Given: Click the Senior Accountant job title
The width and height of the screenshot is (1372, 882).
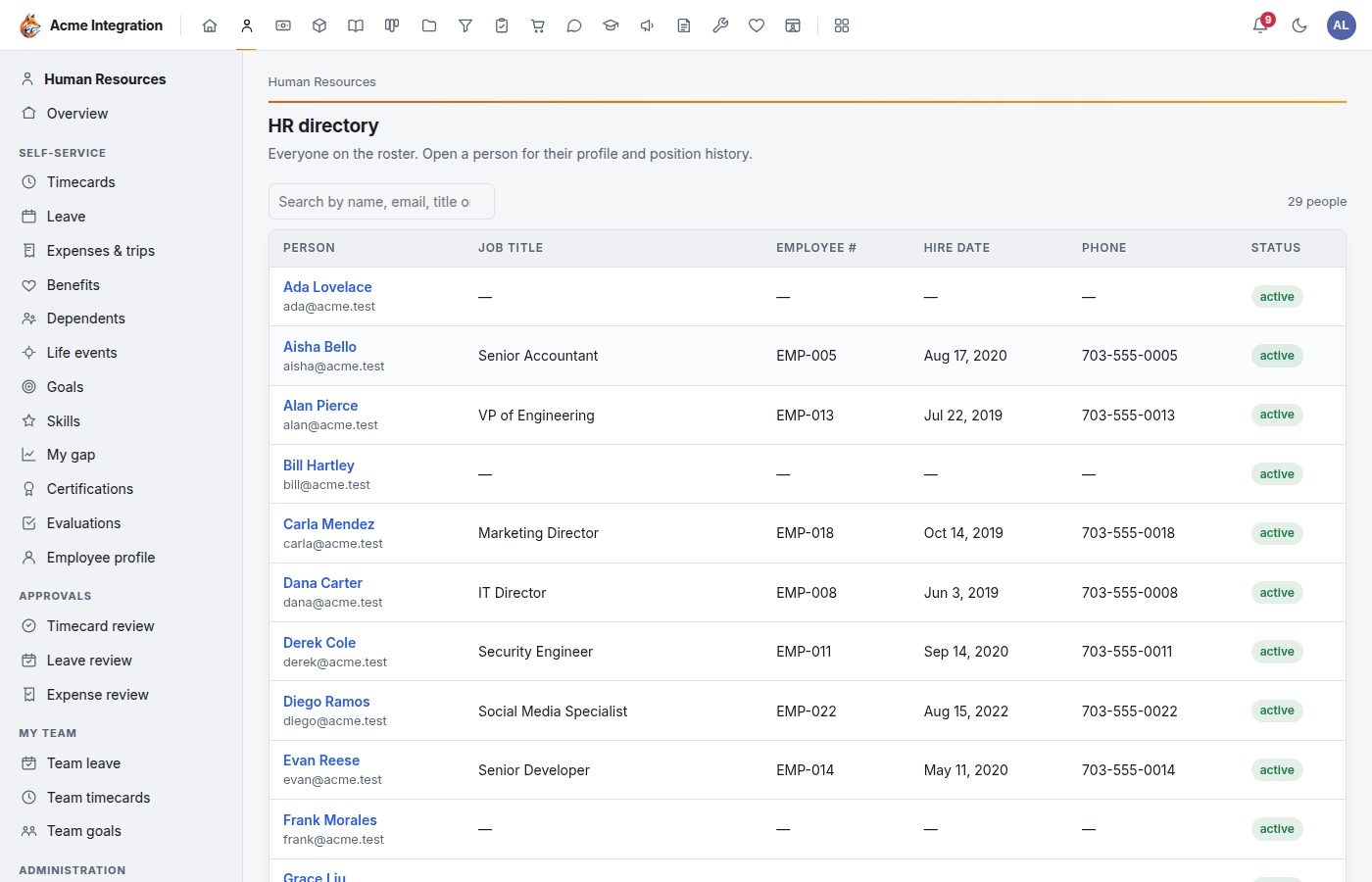Looking at the screenshot, I should coord(538,356).
